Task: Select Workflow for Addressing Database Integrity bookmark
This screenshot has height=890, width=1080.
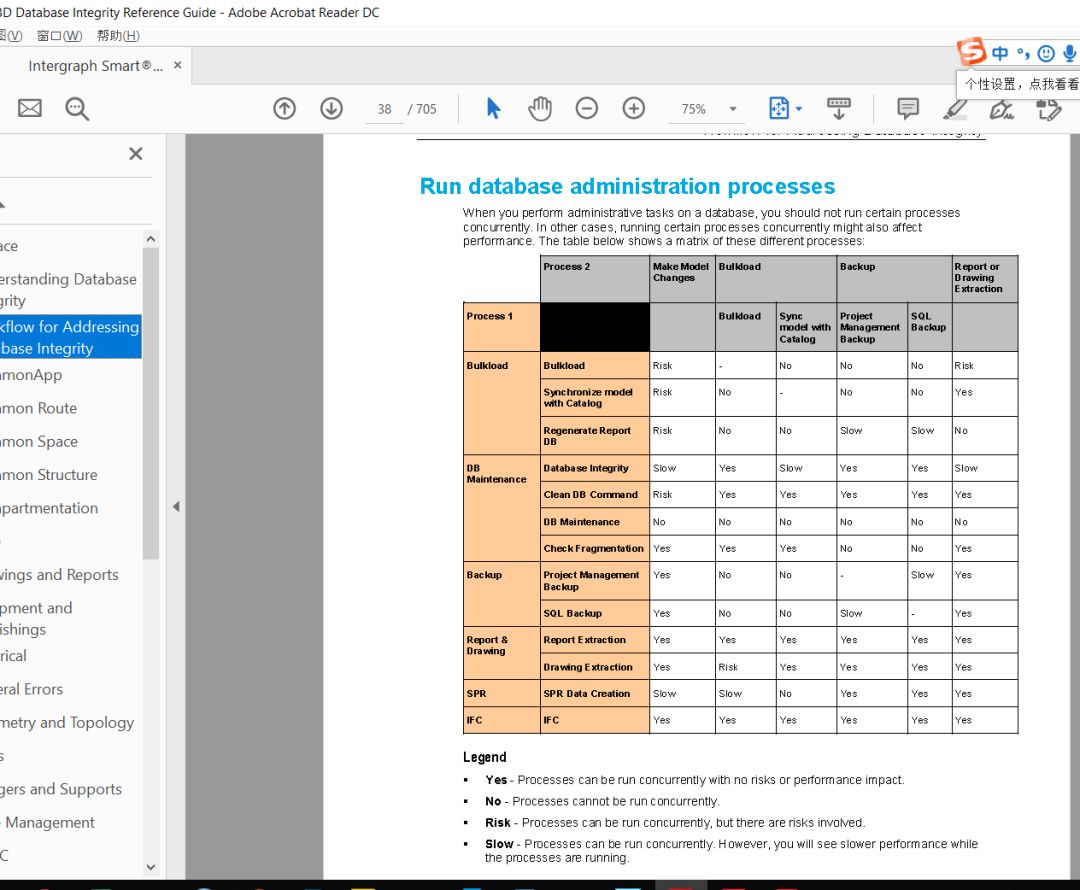Action: 70,337
